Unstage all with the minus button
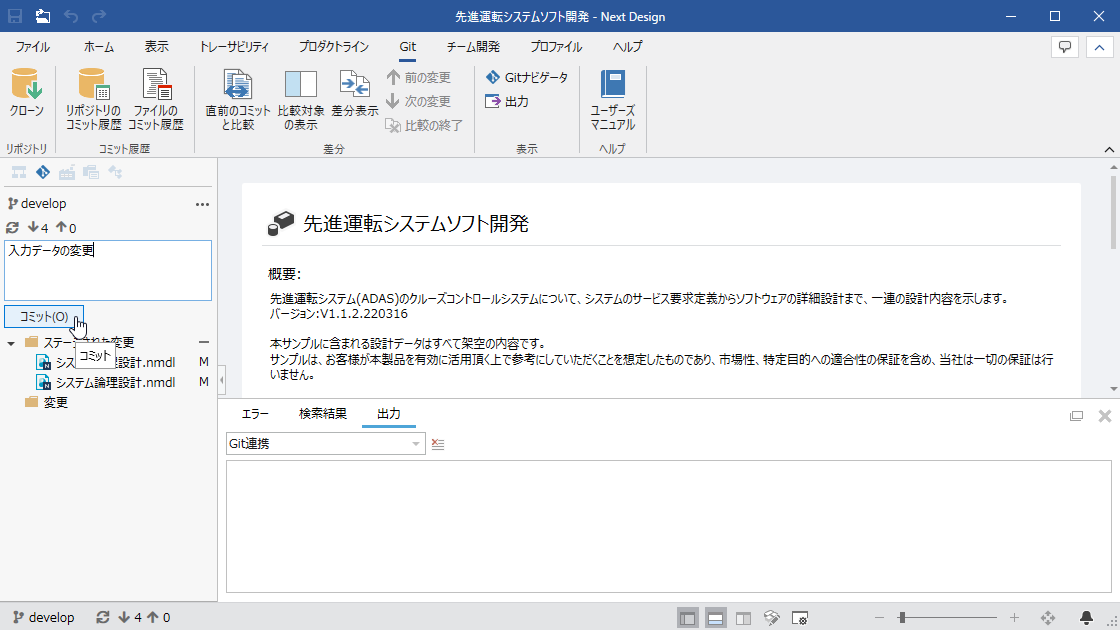 click(x=204, y=342)
